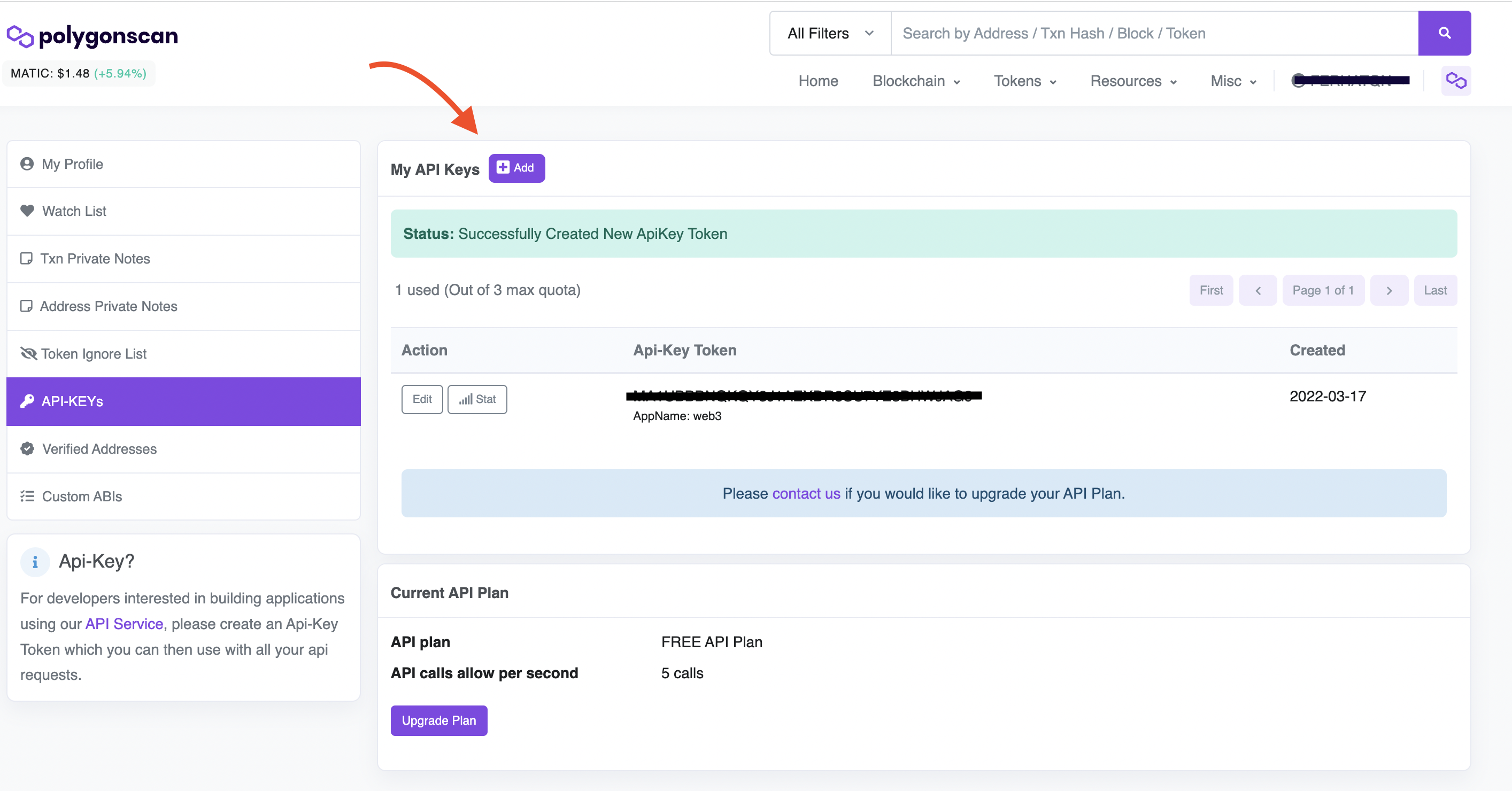Edit the web3 API key
The width and height of the screenshot is (1512, 791).
(x=421, y=400)
